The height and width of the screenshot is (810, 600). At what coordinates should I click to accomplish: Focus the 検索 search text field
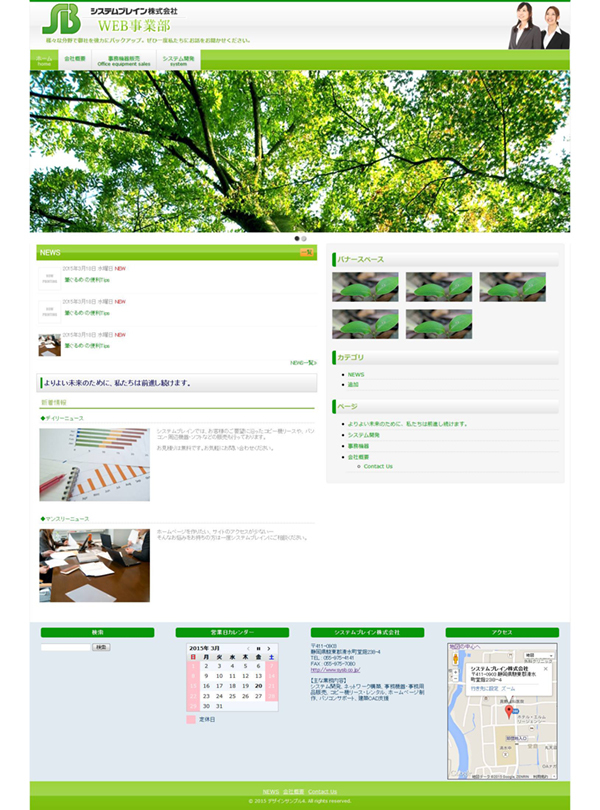point(66,647)
